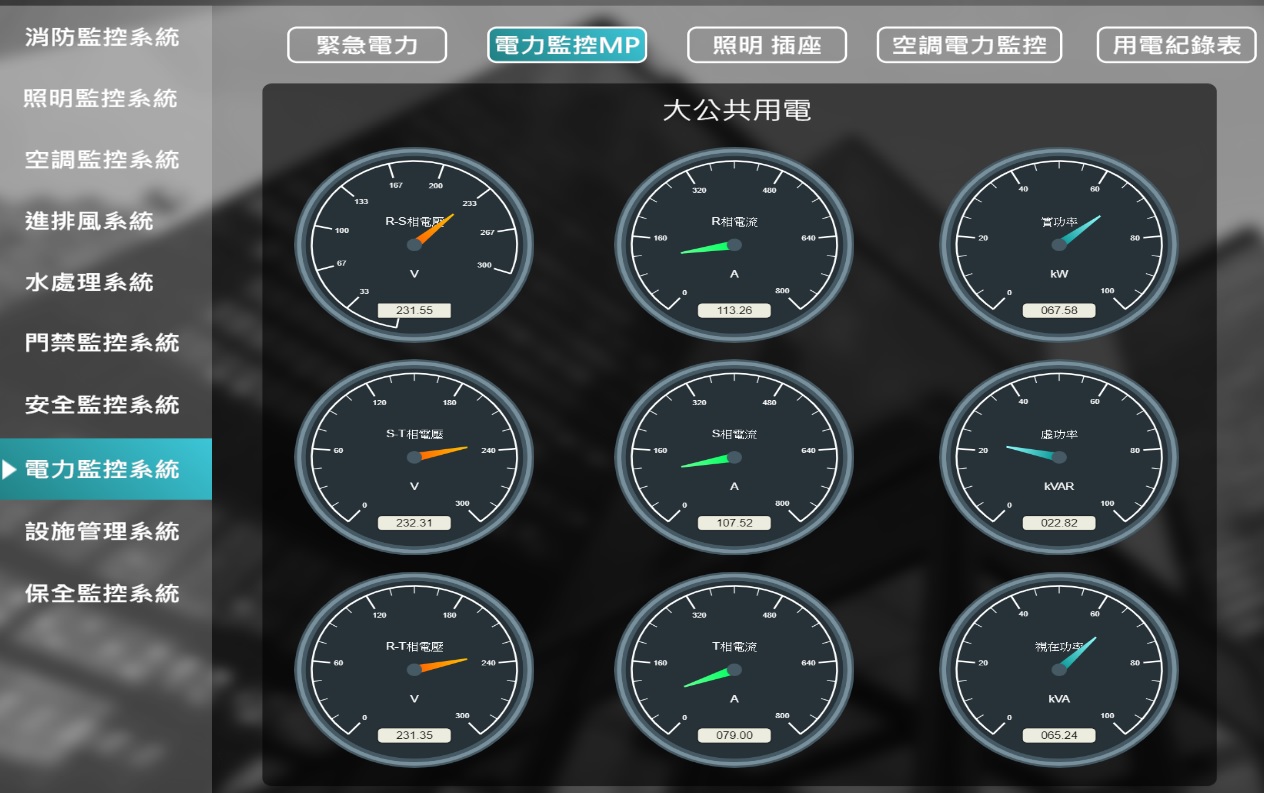1264x793 pixels.
Task: Select the active 電力監控MP tab
Action: (x=567, y=44)
